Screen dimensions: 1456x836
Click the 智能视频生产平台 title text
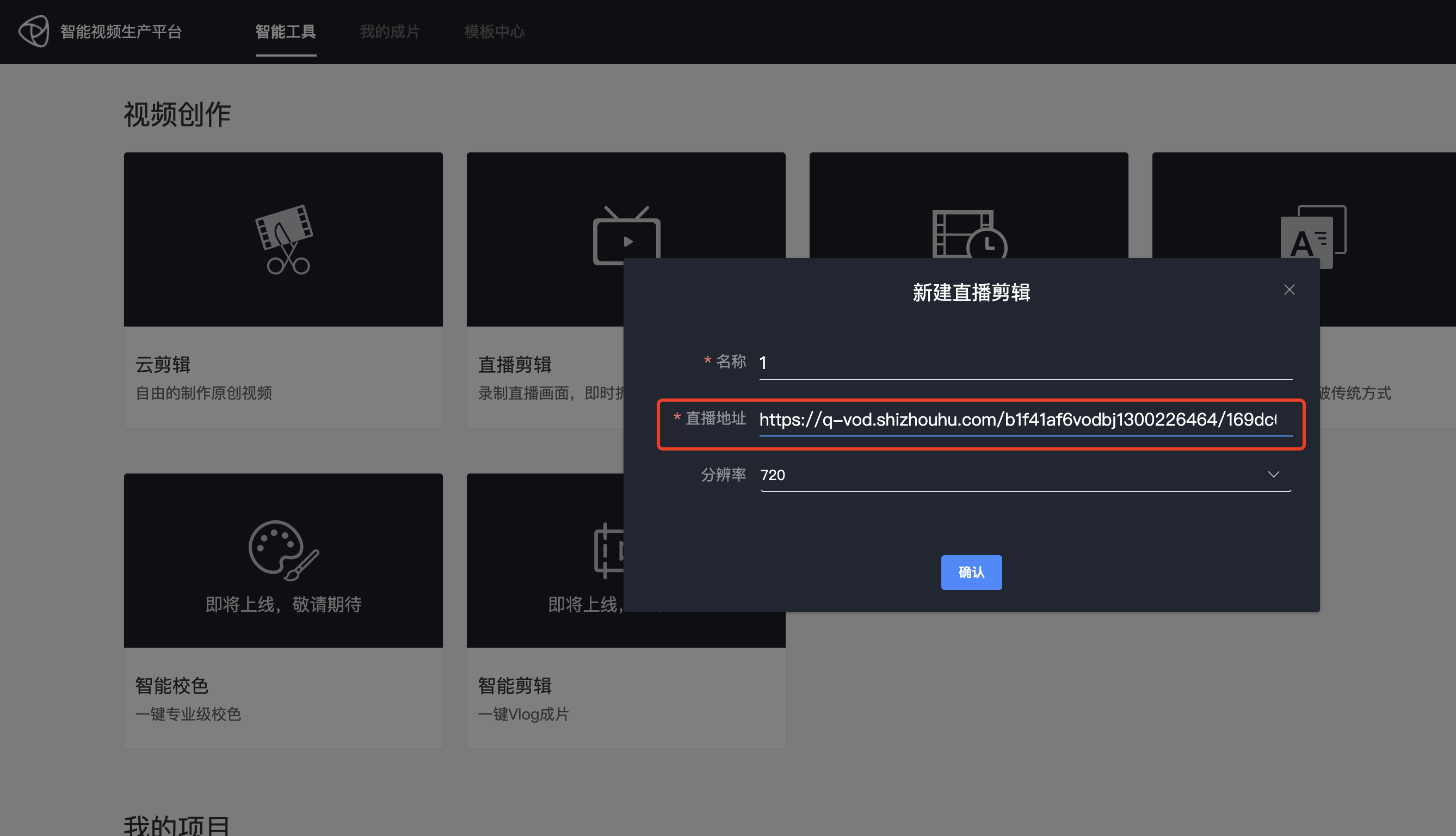tap(121, 32)
